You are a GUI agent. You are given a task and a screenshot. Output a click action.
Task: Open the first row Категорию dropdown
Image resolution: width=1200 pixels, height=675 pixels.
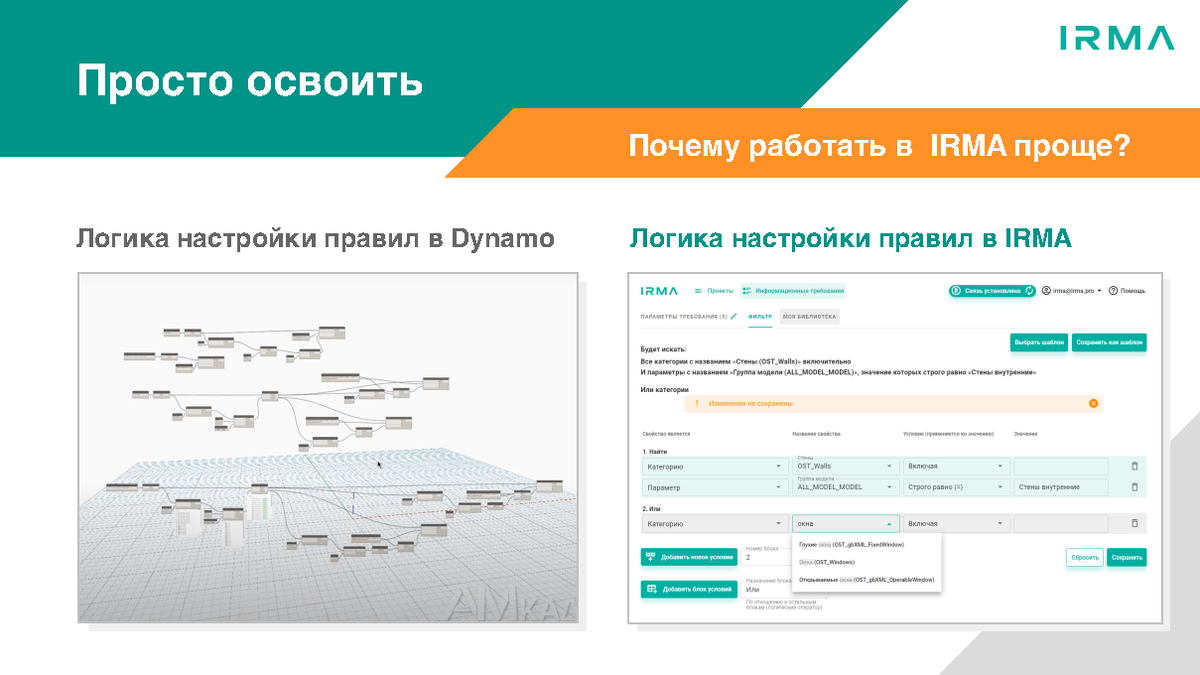coord(714,466)
